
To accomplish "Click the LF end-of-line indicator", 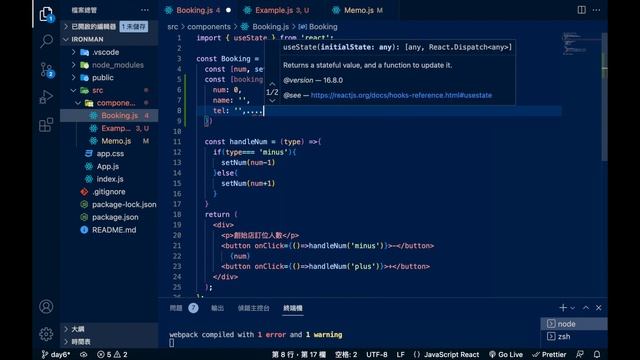I will click(x=400, y=354).
